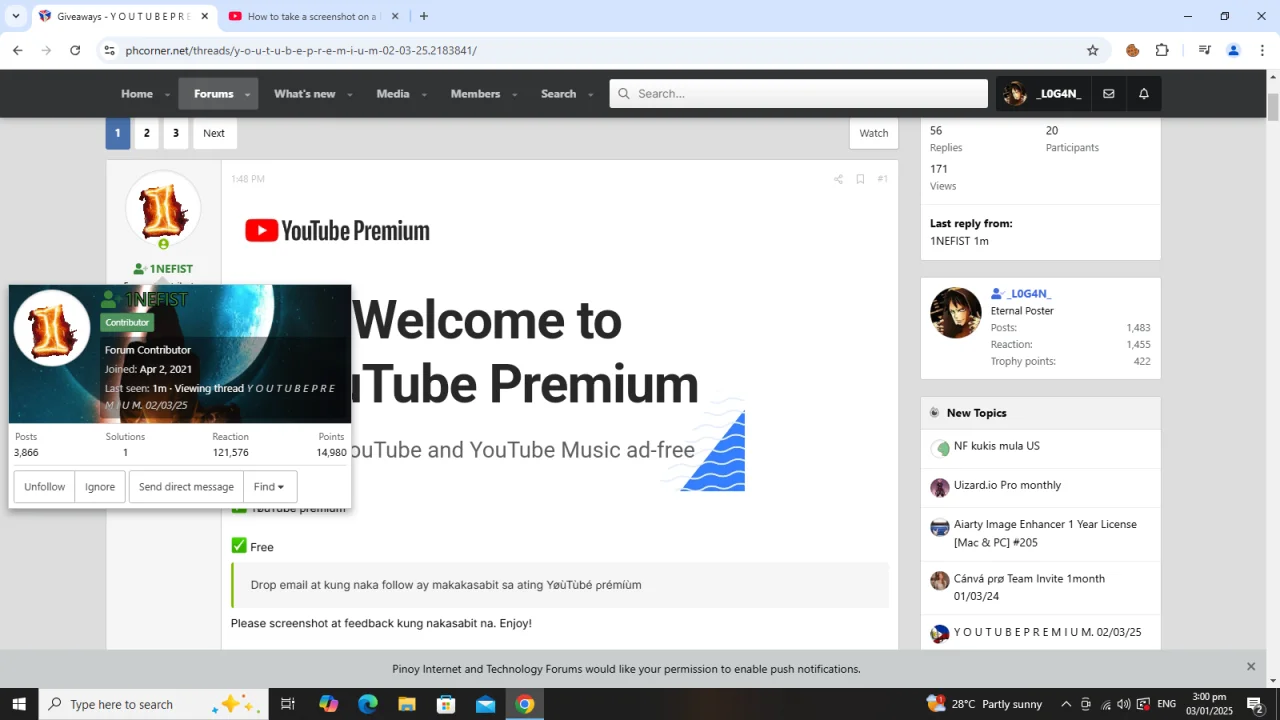The image size is (1280, 720).
Task: Open _L0G4N_ account menu in navbar
Action: (x=1042, y=94)
